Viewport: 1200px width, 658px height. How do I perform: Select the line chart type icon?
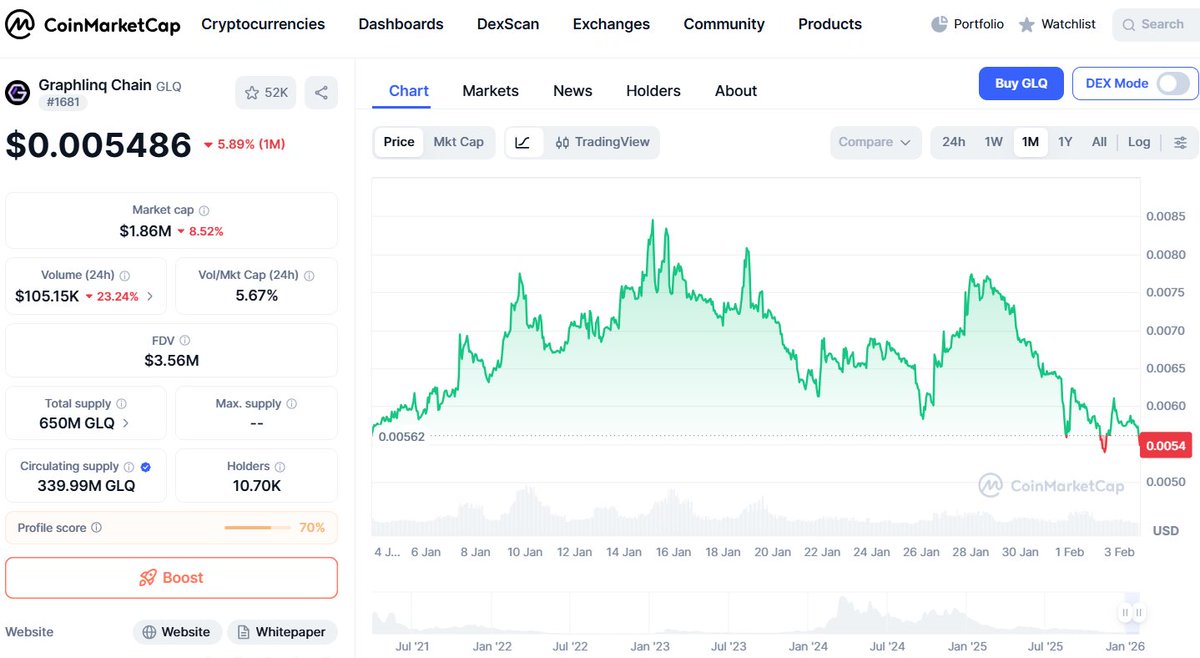coord(523,142)
